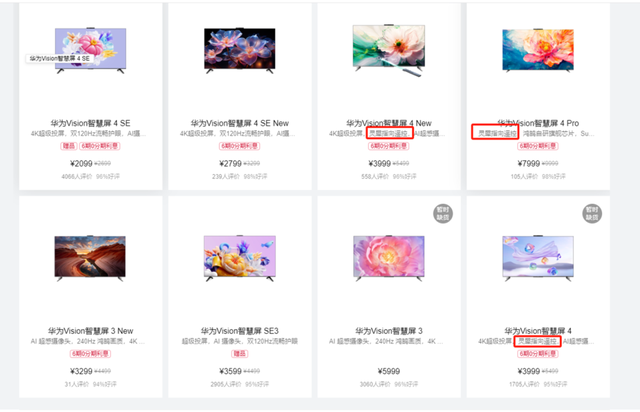Open the 华为Vision智慧屏 4 SE product thumbnail

[91, 51]
